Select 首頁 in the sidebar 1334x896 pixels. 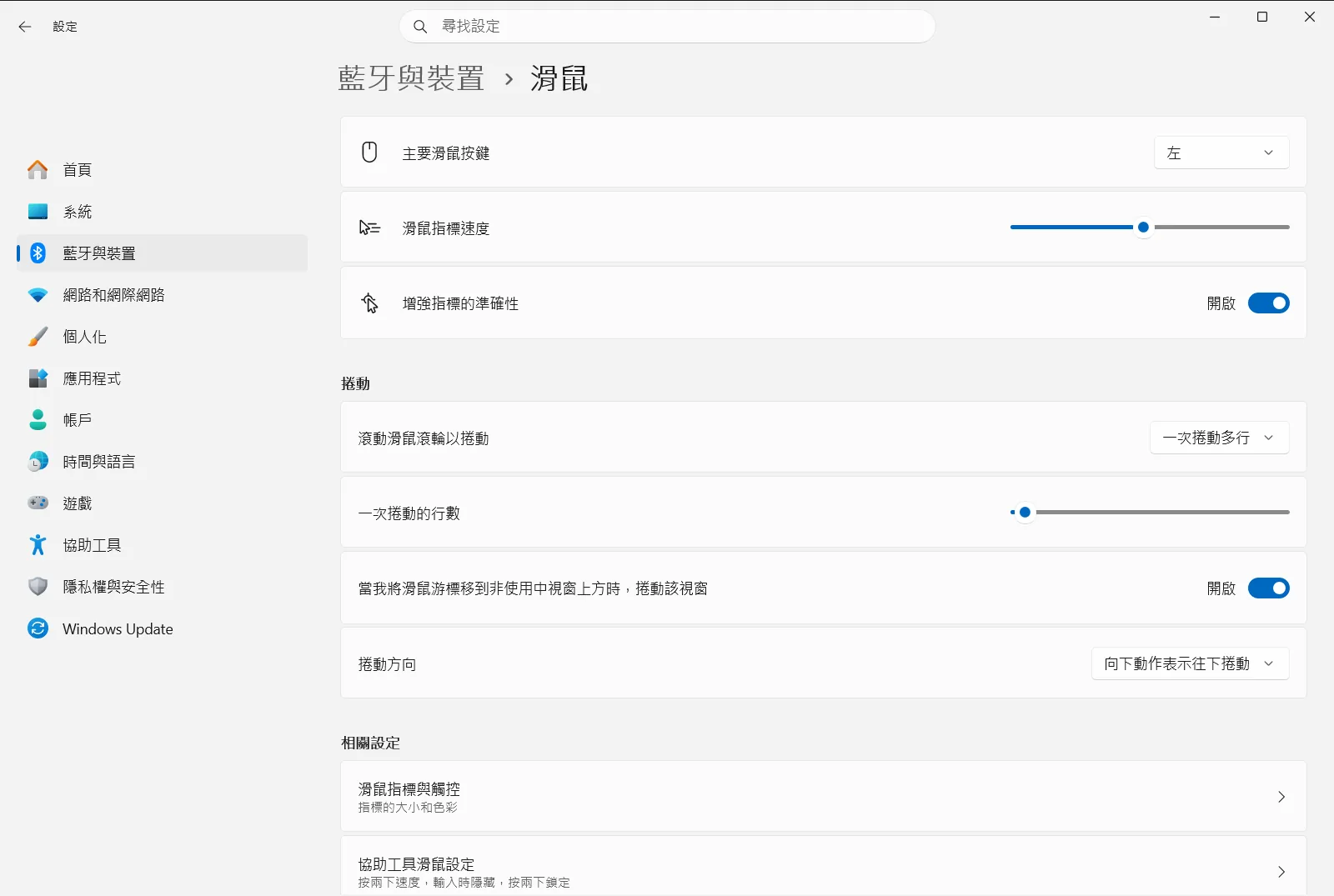(x=162, y=170)
